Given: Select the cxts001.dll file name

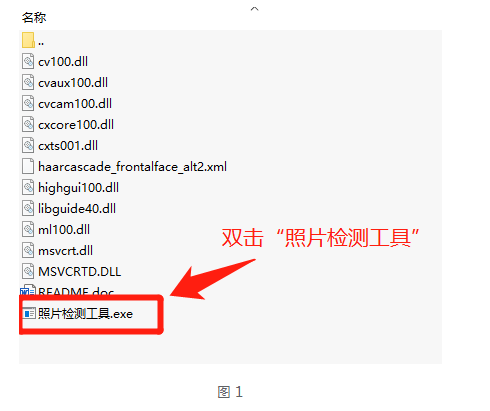Looking at the screenshot, I should [68, 146].
